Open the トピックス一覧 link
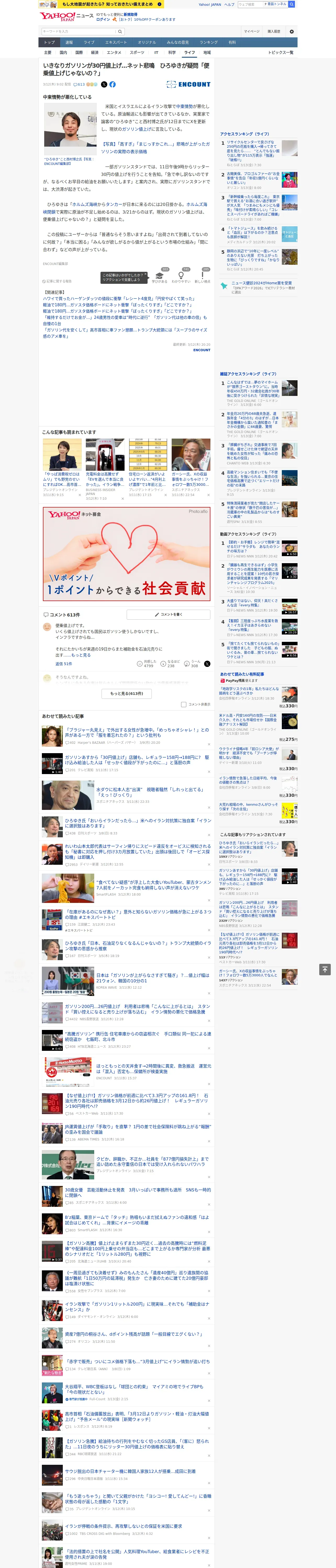 281,52
